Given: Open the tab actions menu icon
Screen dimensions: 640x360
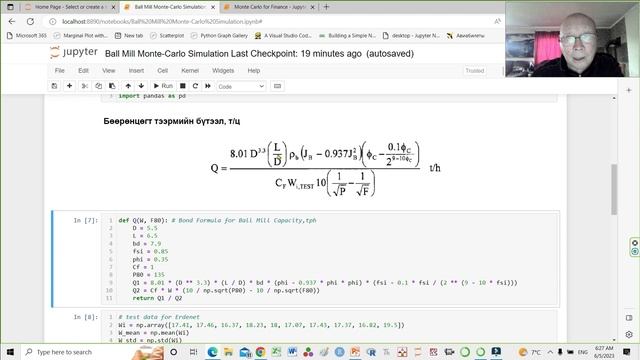Looking at the screenshot, I should point(11,7).
